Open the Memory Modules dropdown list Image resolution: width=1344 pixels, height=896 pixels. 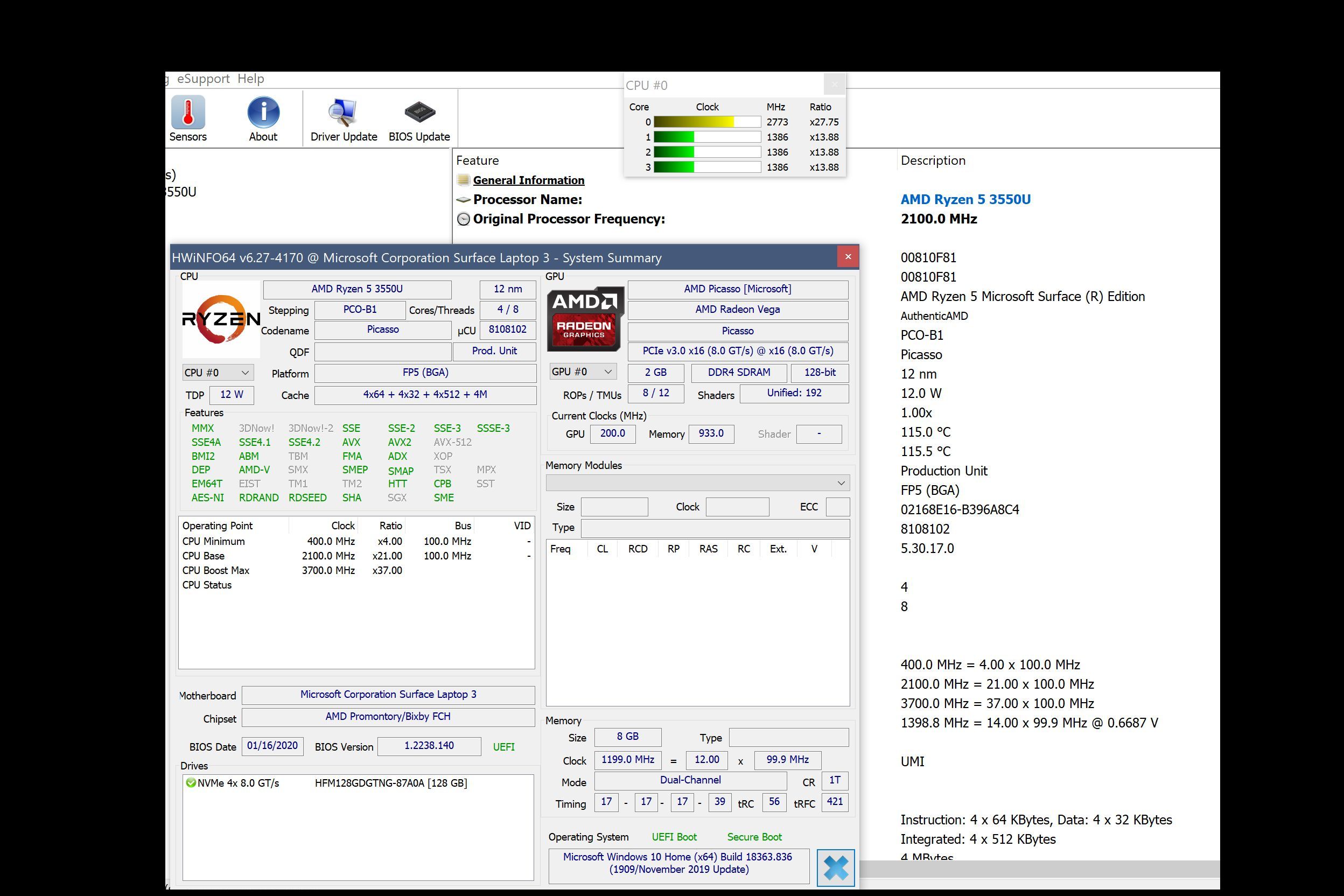coord(697,483)
